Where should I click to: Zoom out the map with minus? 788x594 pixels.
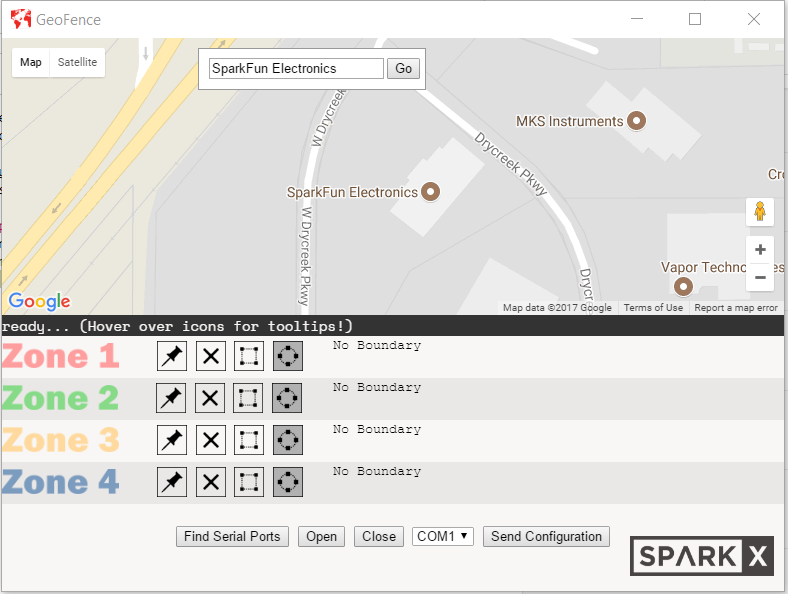click(x=760, y=277)
